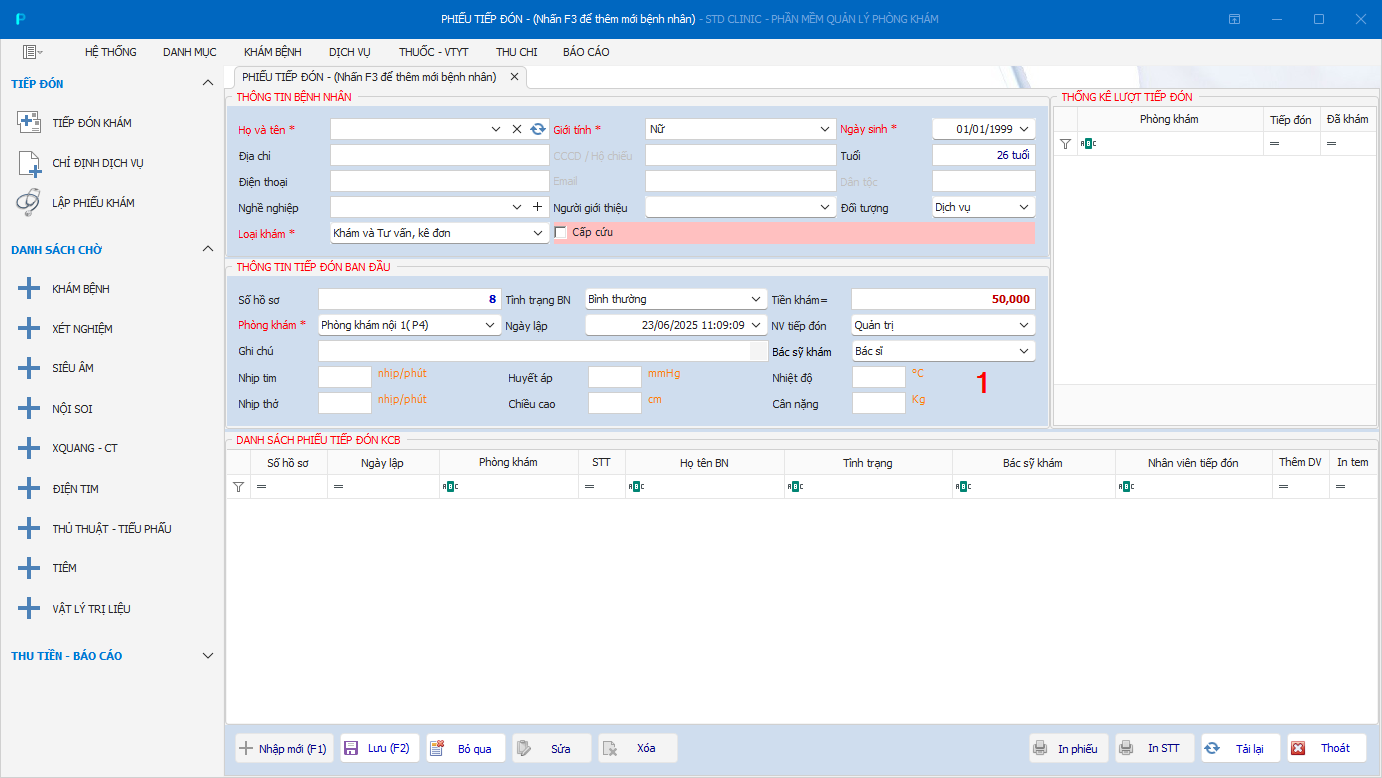The height and width of the screenshot is (778, 1382).
Task: Open the Bác sỹ khám dropdown
Action: pyautogui.click(x=1024, y=351)
